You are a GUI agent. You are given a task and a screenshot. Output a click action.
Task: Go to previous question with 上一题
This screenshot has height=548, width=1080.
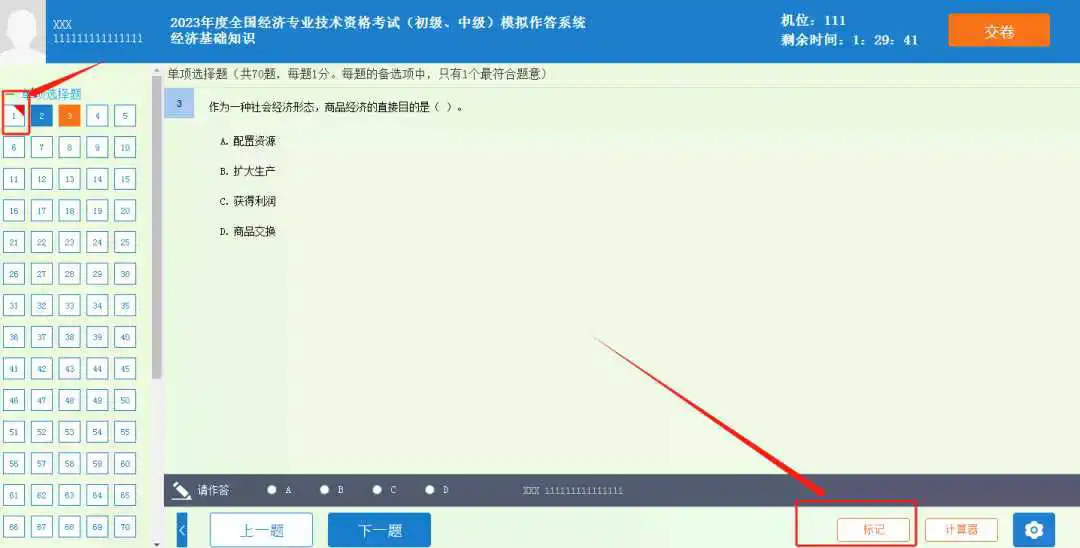point(261,530)
